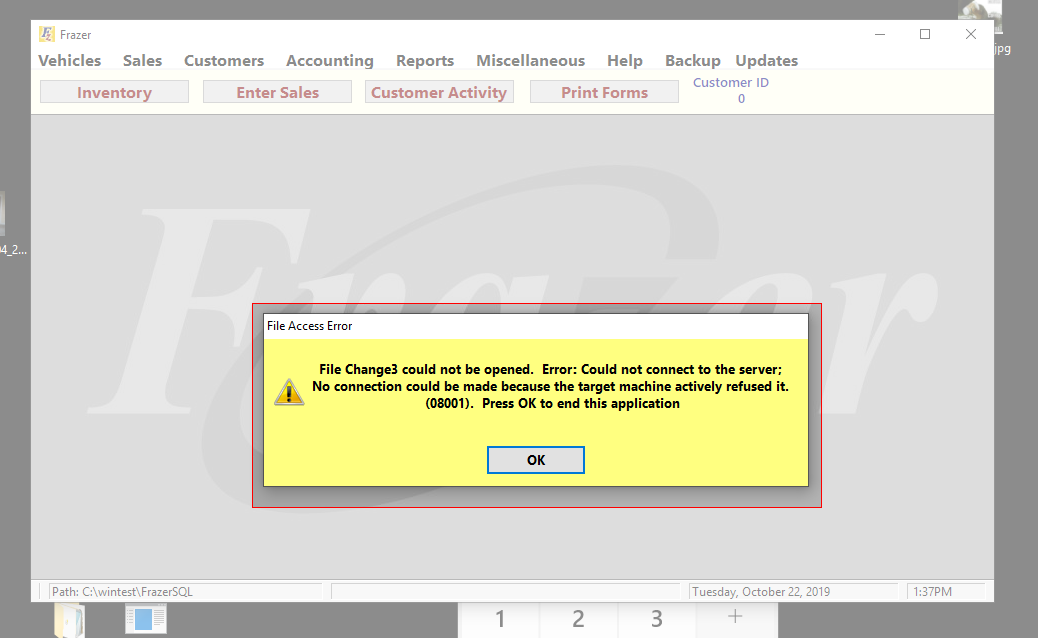Screen dimensions: 1038x638
Task: Open the Vehicles menu
Action: (x=70, y=60)
